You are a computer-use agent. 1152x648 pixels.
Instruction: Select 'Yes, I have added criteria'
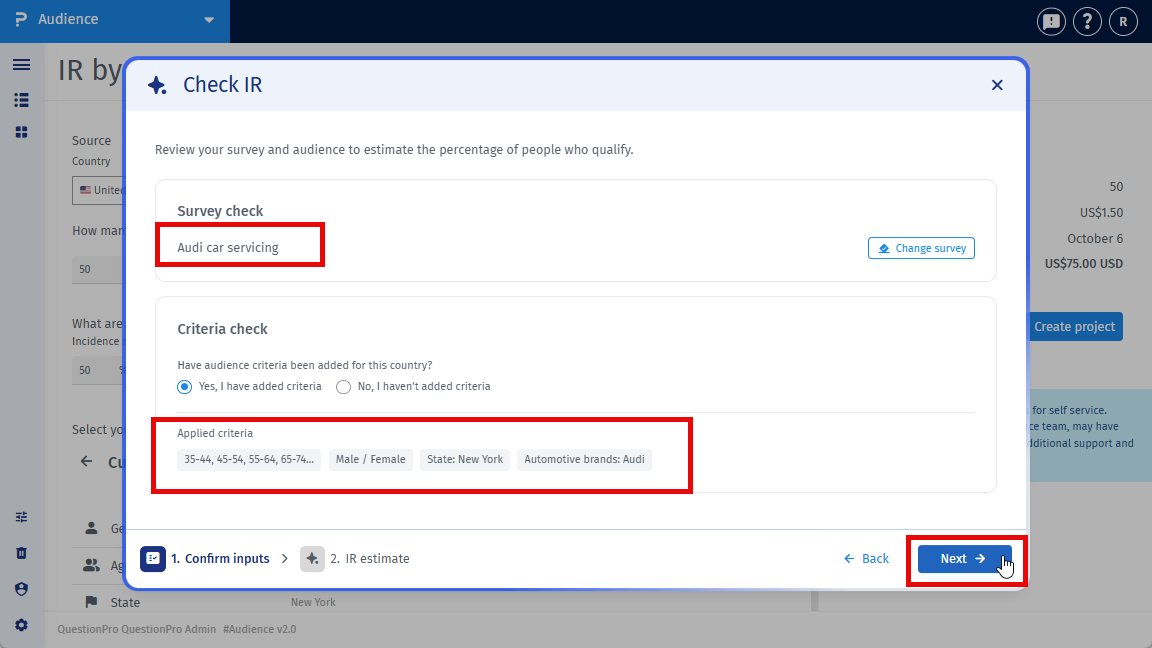point(250,386)
